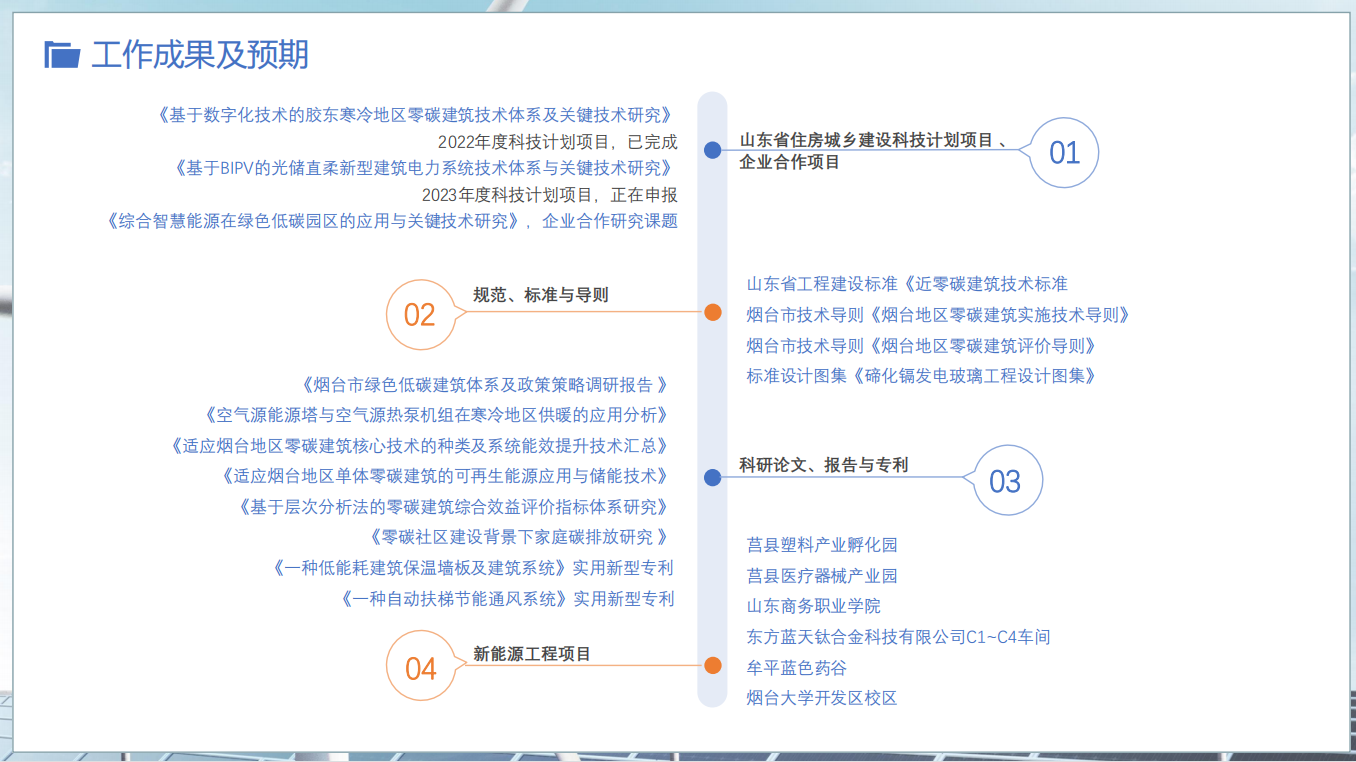
Task: Click the text 烟台大学开发区校区
Action: pos(822,698)
